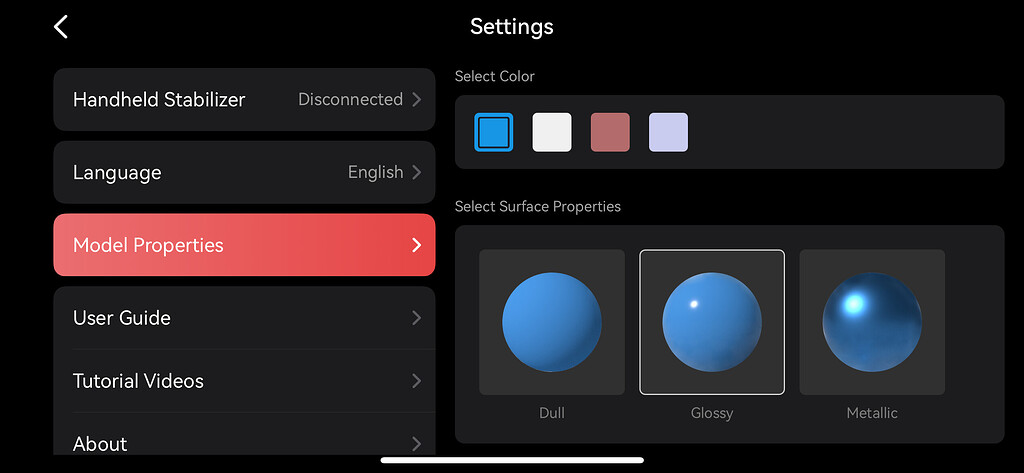The image size is (1024, 473).
Task: Choose the Glossy sphere surface preview
Action: [x=712, y=322]
